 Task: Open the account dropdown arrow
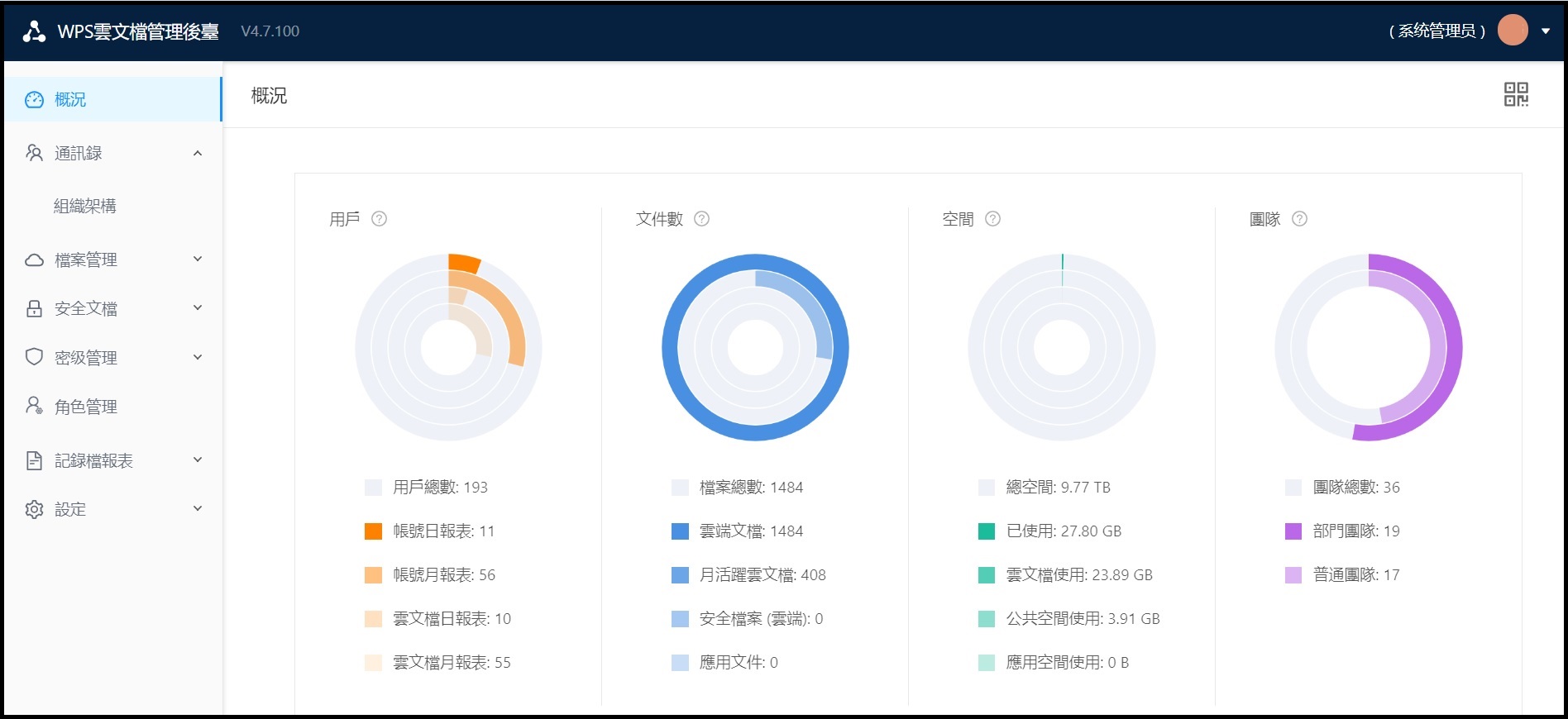pos(1545,31)
